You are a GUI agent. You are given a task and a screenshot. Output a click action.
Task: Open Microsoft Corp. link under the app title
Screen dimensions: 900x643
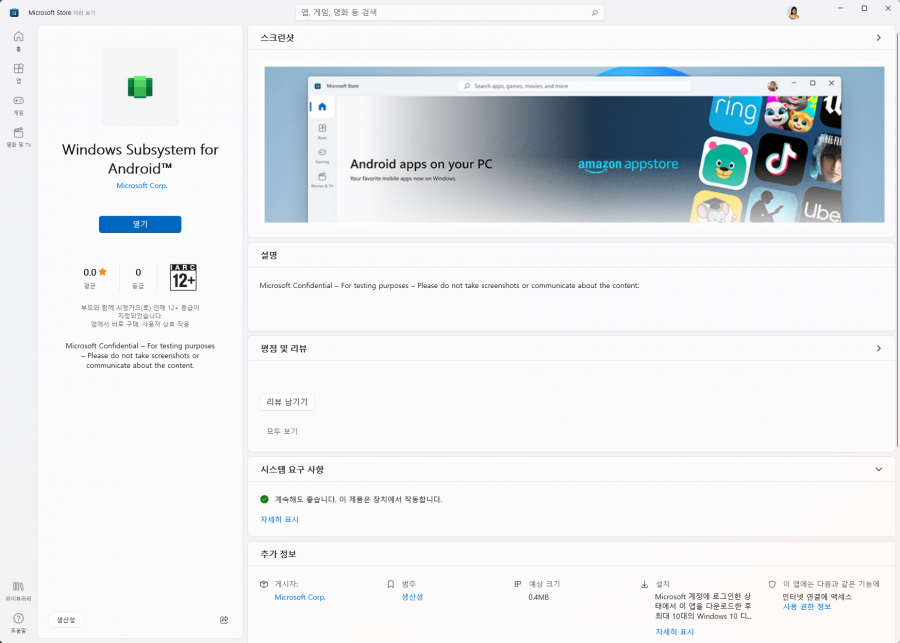(142, 185)
